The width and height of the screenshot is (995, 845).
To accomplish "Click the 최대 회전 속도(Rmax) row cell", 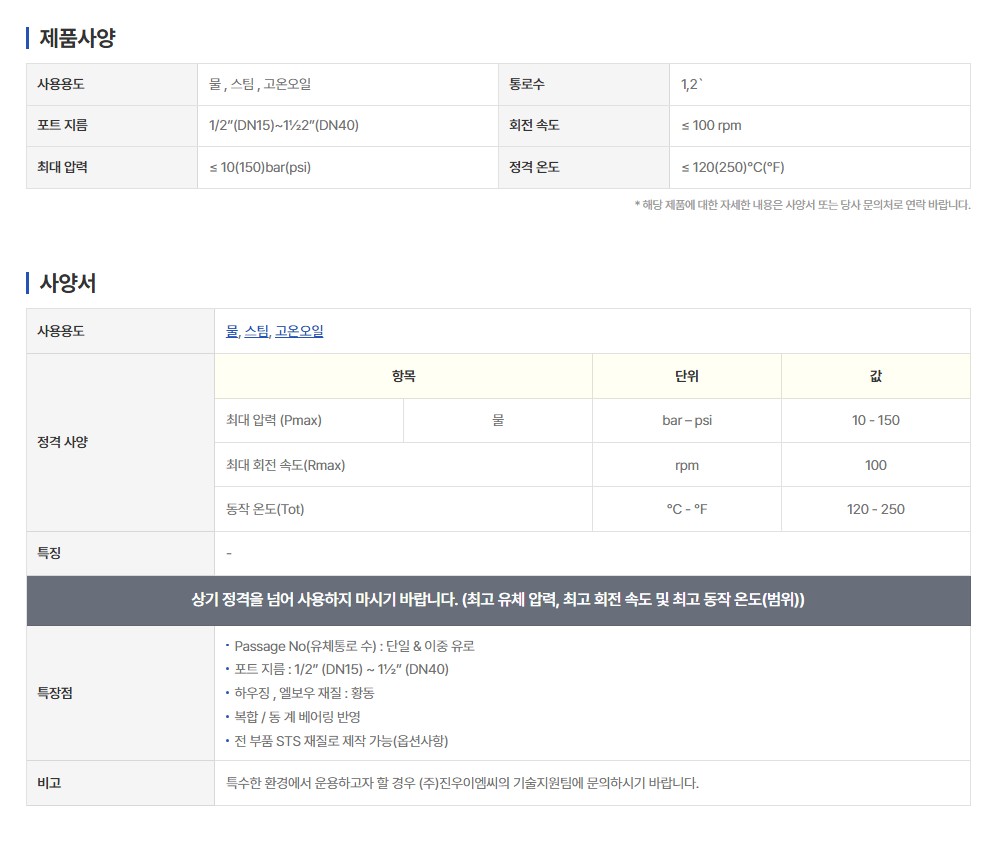I will coord(286,465).
